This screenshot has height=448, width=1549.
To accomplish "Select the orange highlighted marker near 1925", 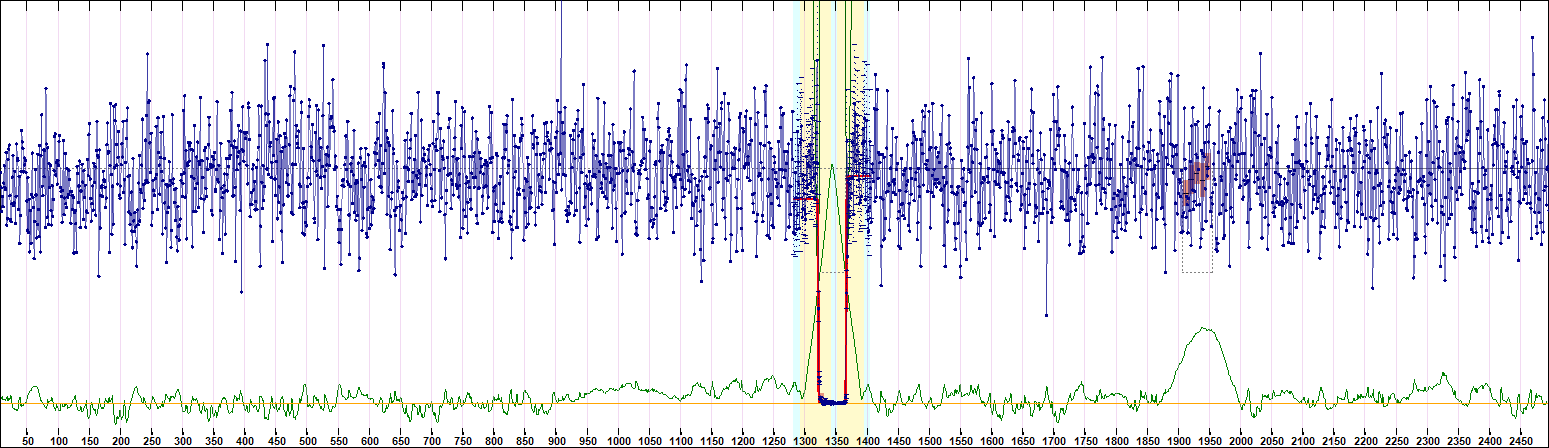I will point(1196,179).
